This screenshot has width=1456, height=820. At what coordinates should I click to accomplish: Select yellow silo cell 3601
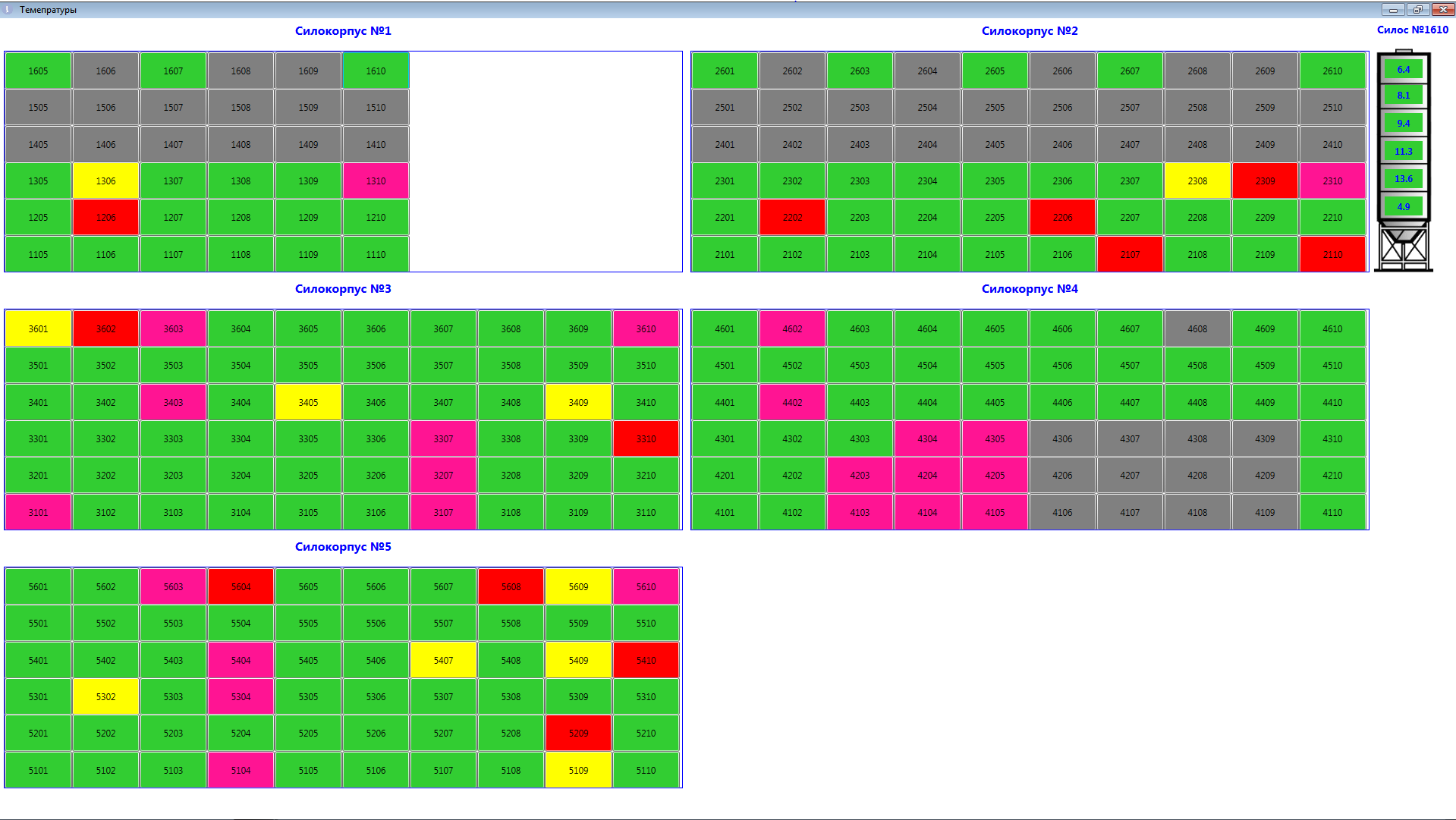pyautogui.click(x=38, y=328)
